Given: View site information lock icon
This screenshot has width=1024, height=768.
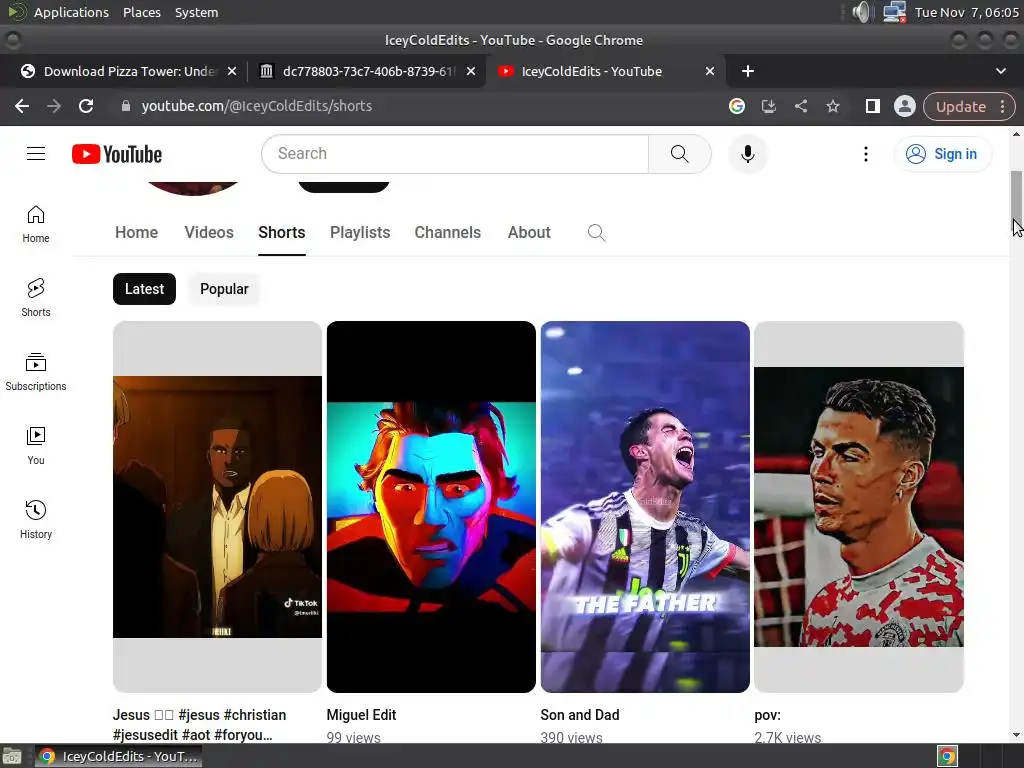Looking at the screenshot, I should [x=126, y=106].
